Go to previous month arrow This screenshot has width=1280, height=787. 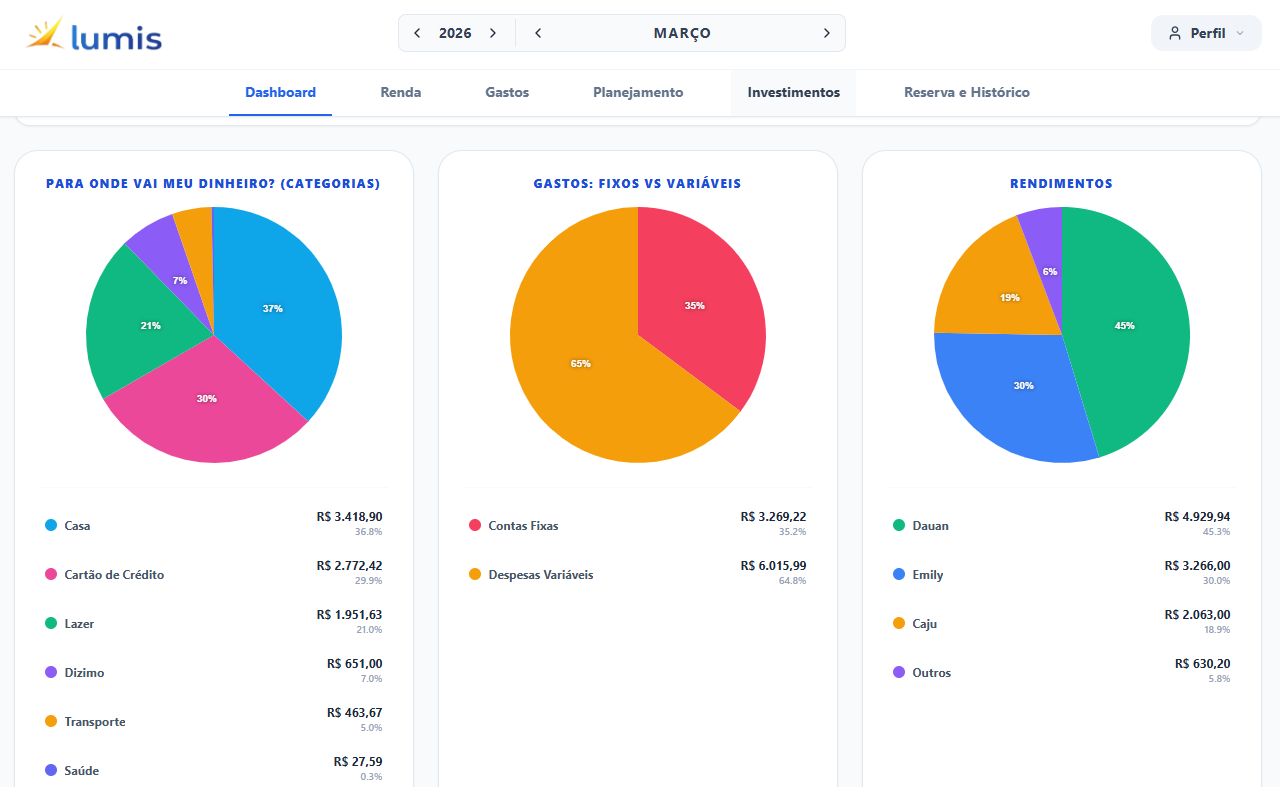(538, 33)
